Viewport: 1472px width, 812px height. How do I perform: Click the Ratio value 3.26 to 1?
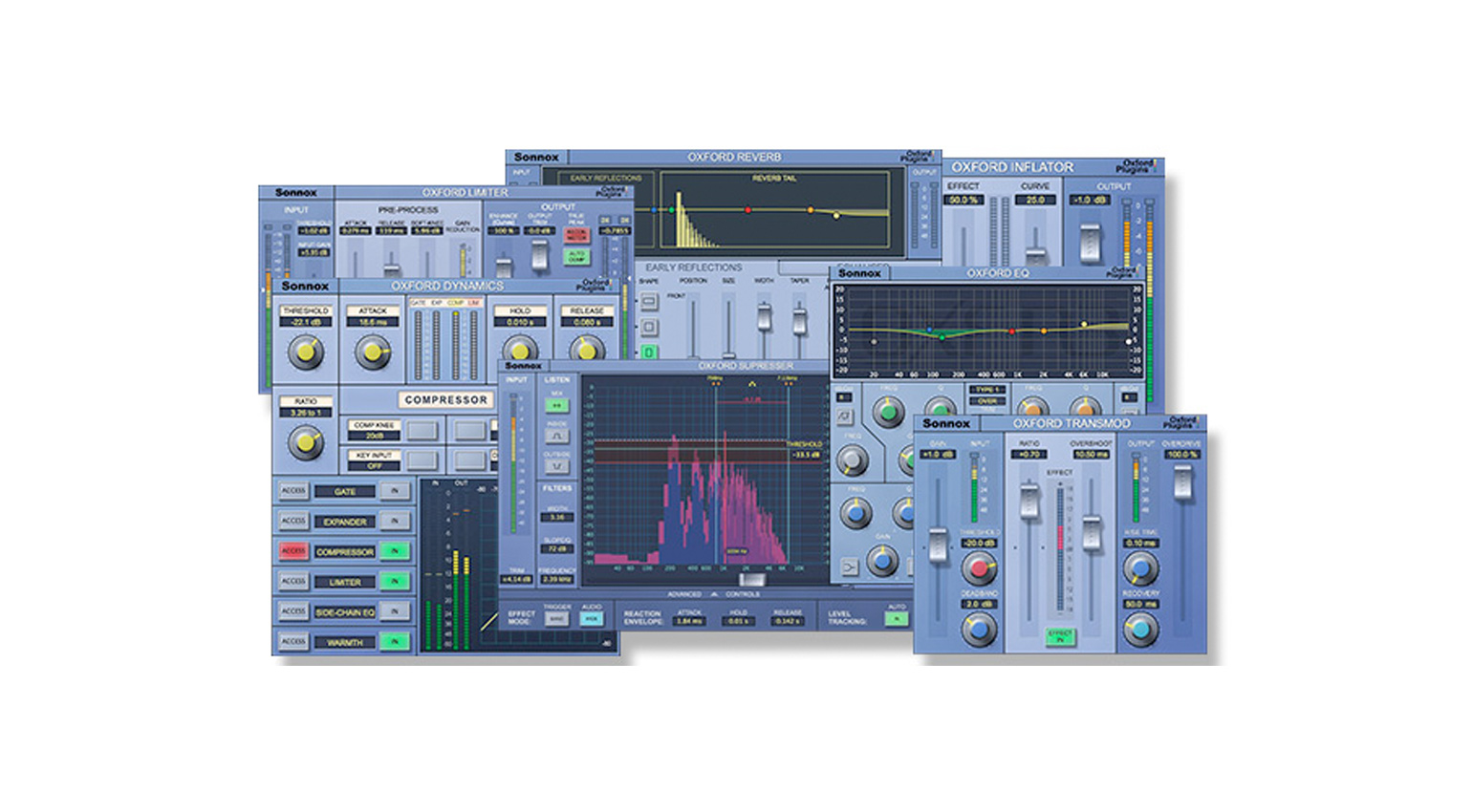coord(305,413)
